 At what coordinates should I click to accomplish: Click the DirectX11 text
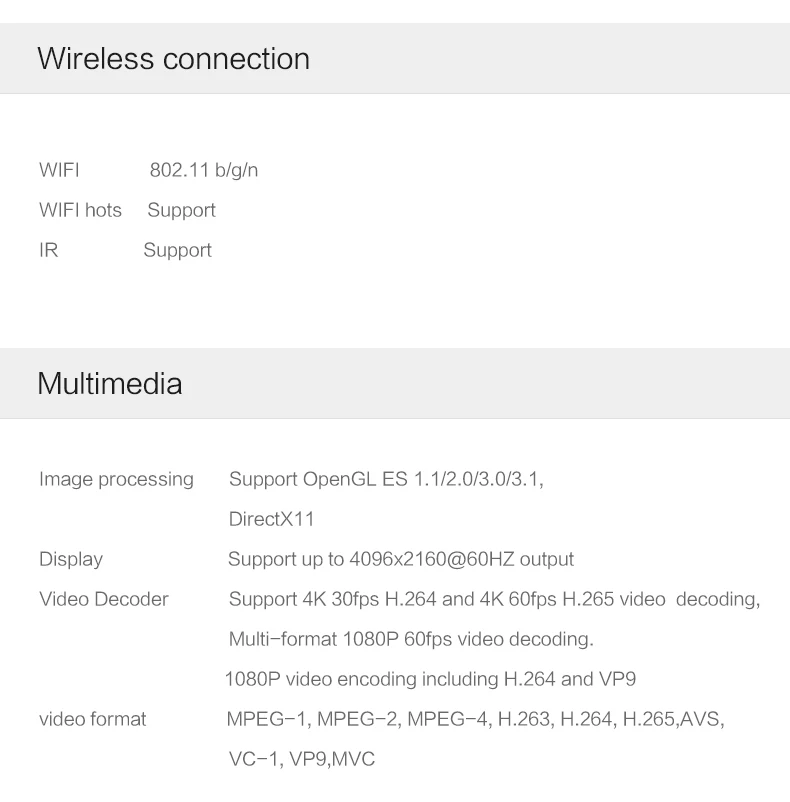point(271,519)
